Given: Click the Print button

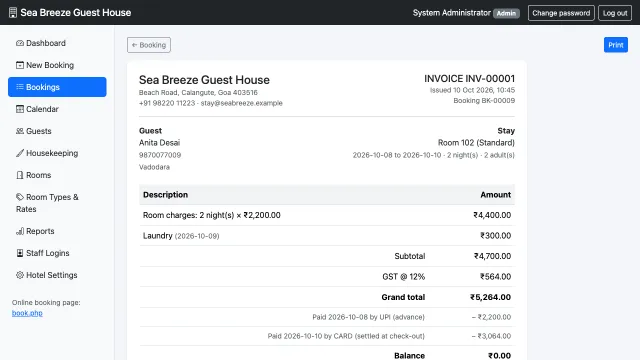Looking at the screenshot, I should pyautogui.click(x=616, y=45).
